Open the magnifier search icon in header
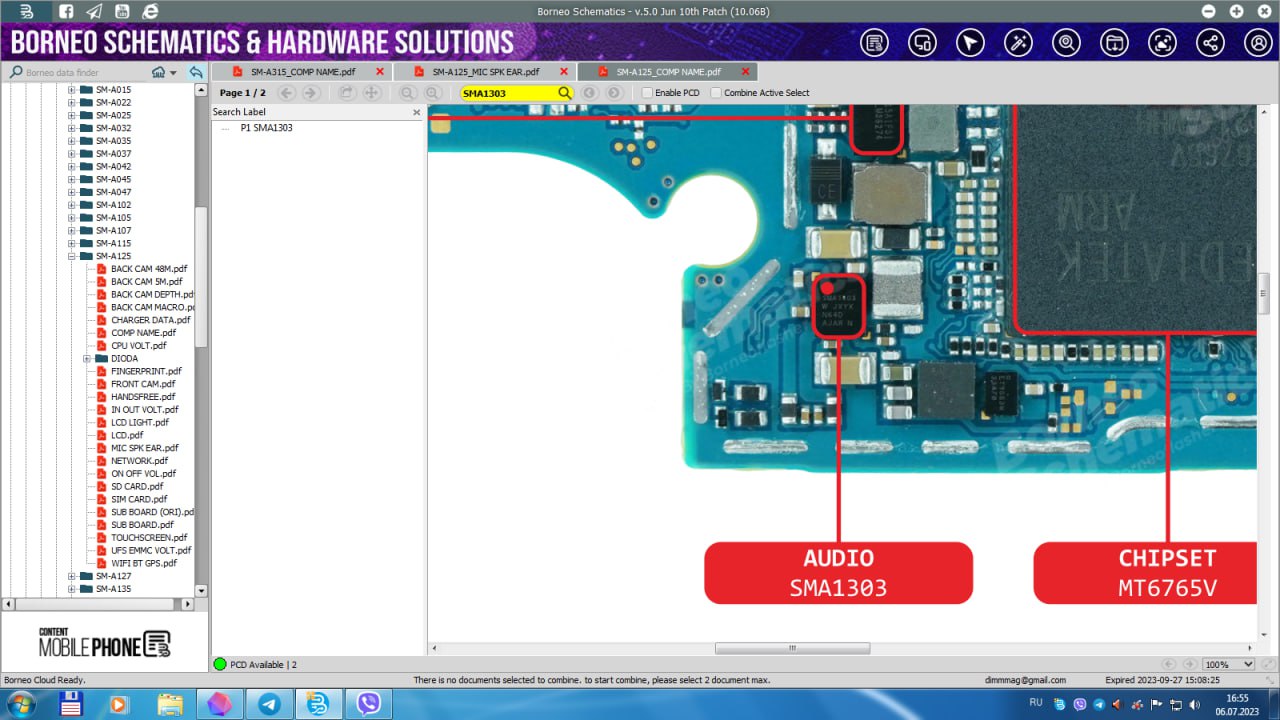This screenshot has width=1280, height=720. (1066, 43)
